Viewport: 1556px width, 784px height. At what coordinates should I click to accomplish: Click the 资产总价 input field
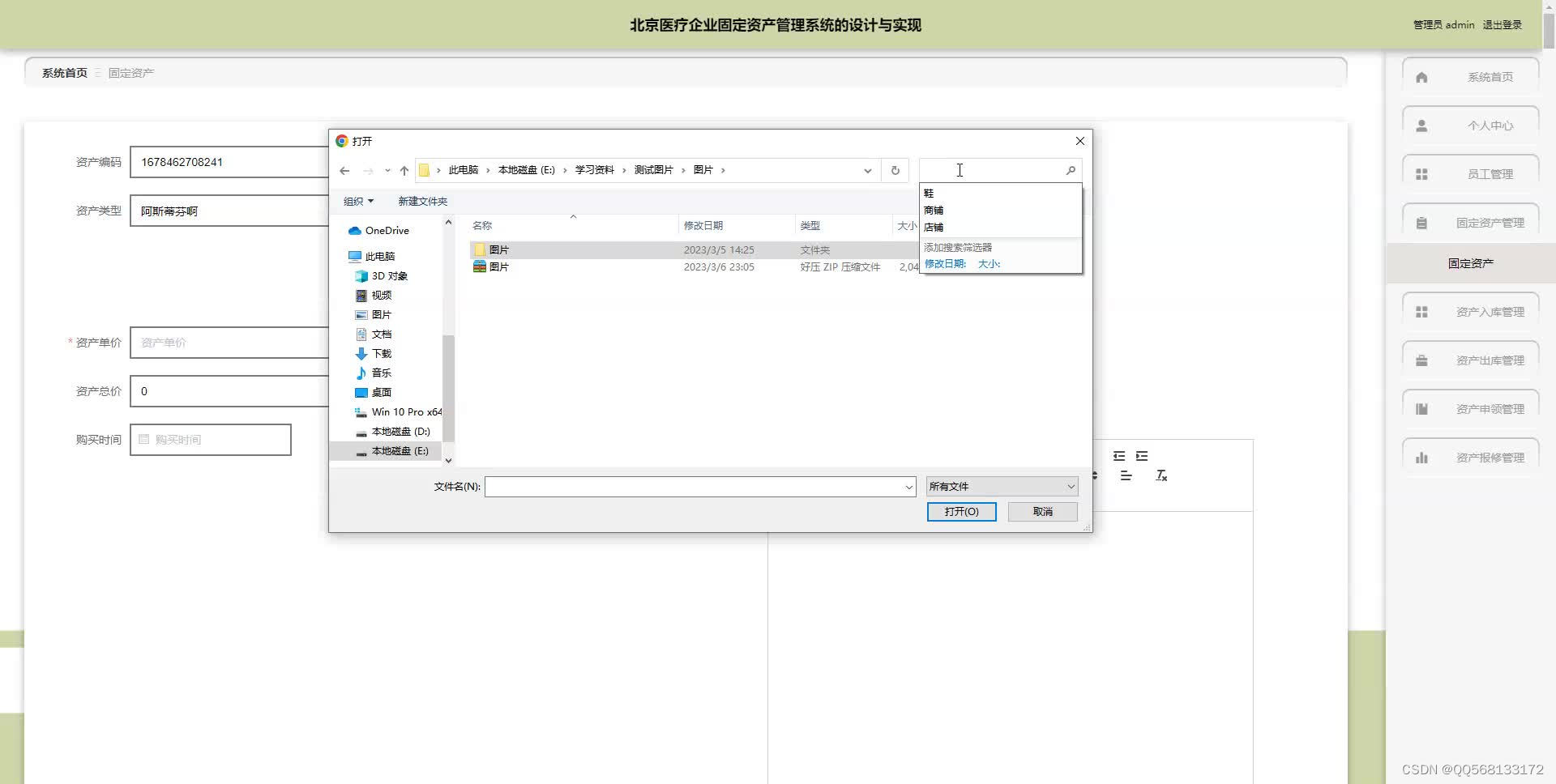tap(229, 391)
